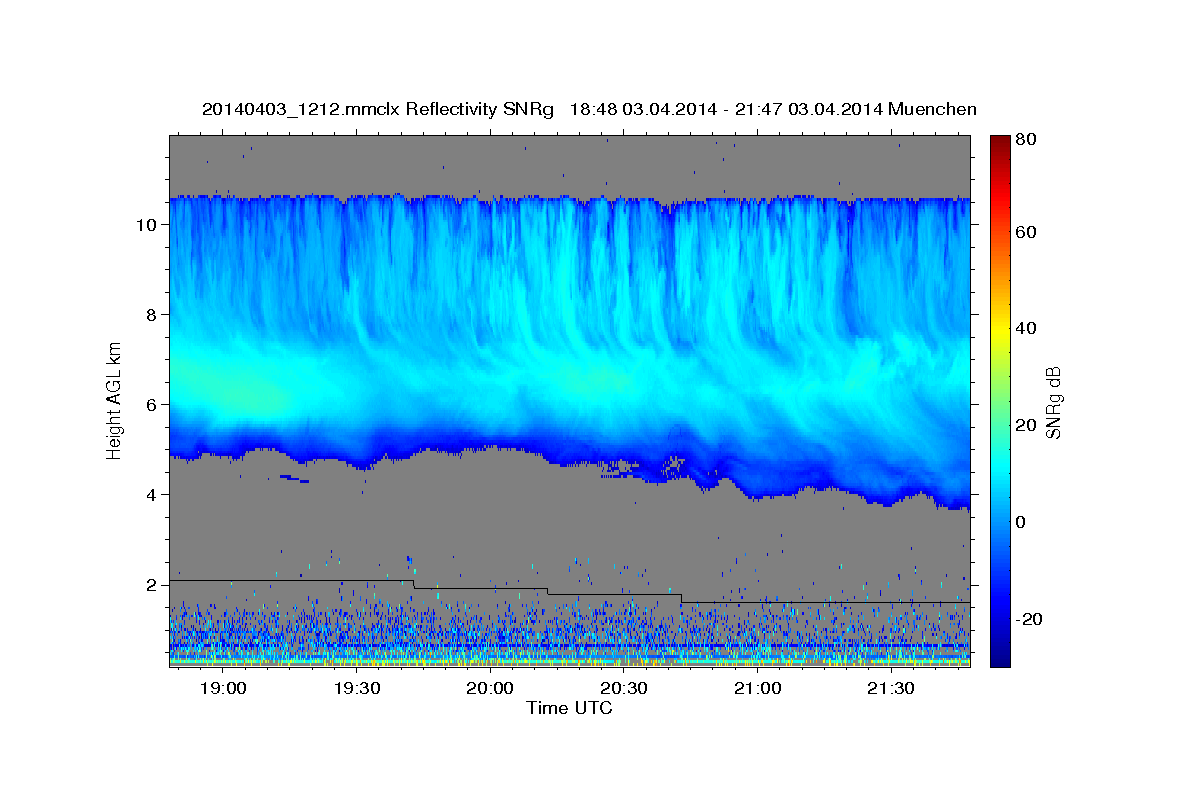Click the "Height AGL km" axis label
The image size is (1200, 800).
(114, 401)
